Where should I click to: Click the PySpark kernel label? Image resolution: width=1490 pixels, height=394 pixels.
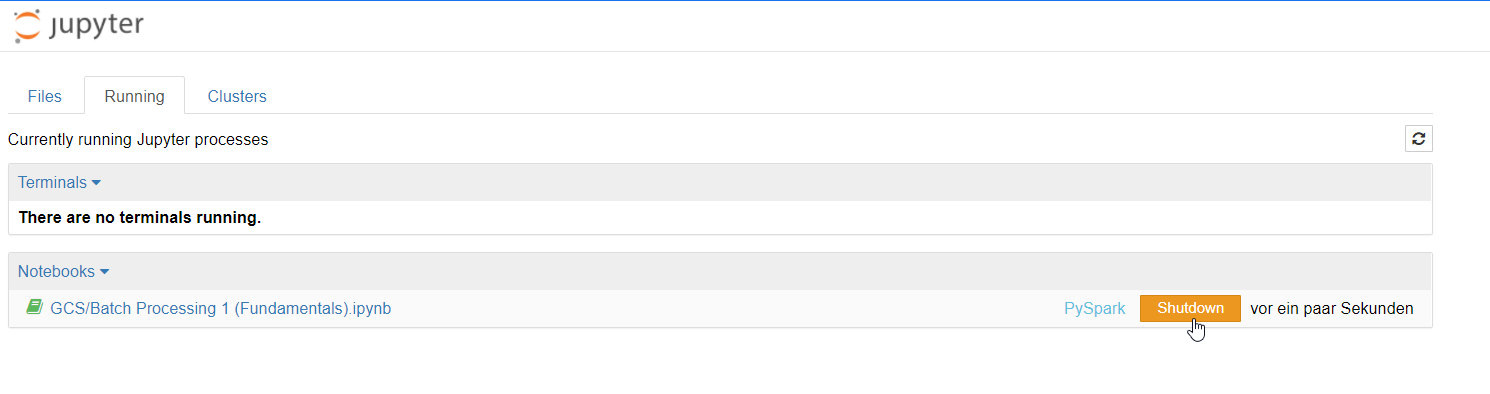point(1095,309)
